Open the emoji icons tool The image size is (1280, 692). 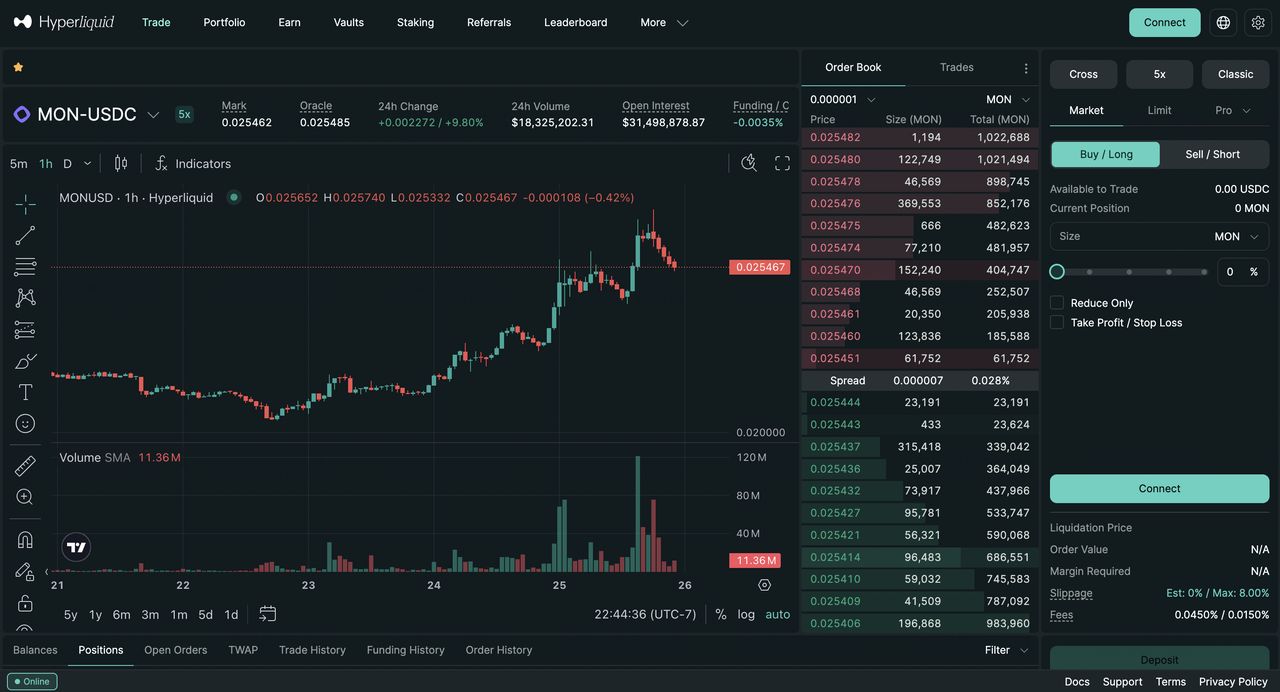pos(26,424)
